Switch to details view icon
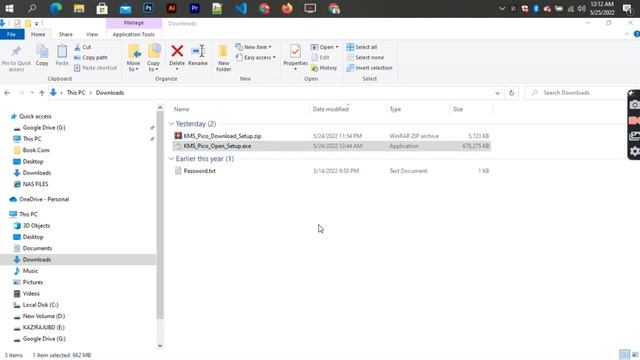 pyautogui.click(x=624, y=355)
